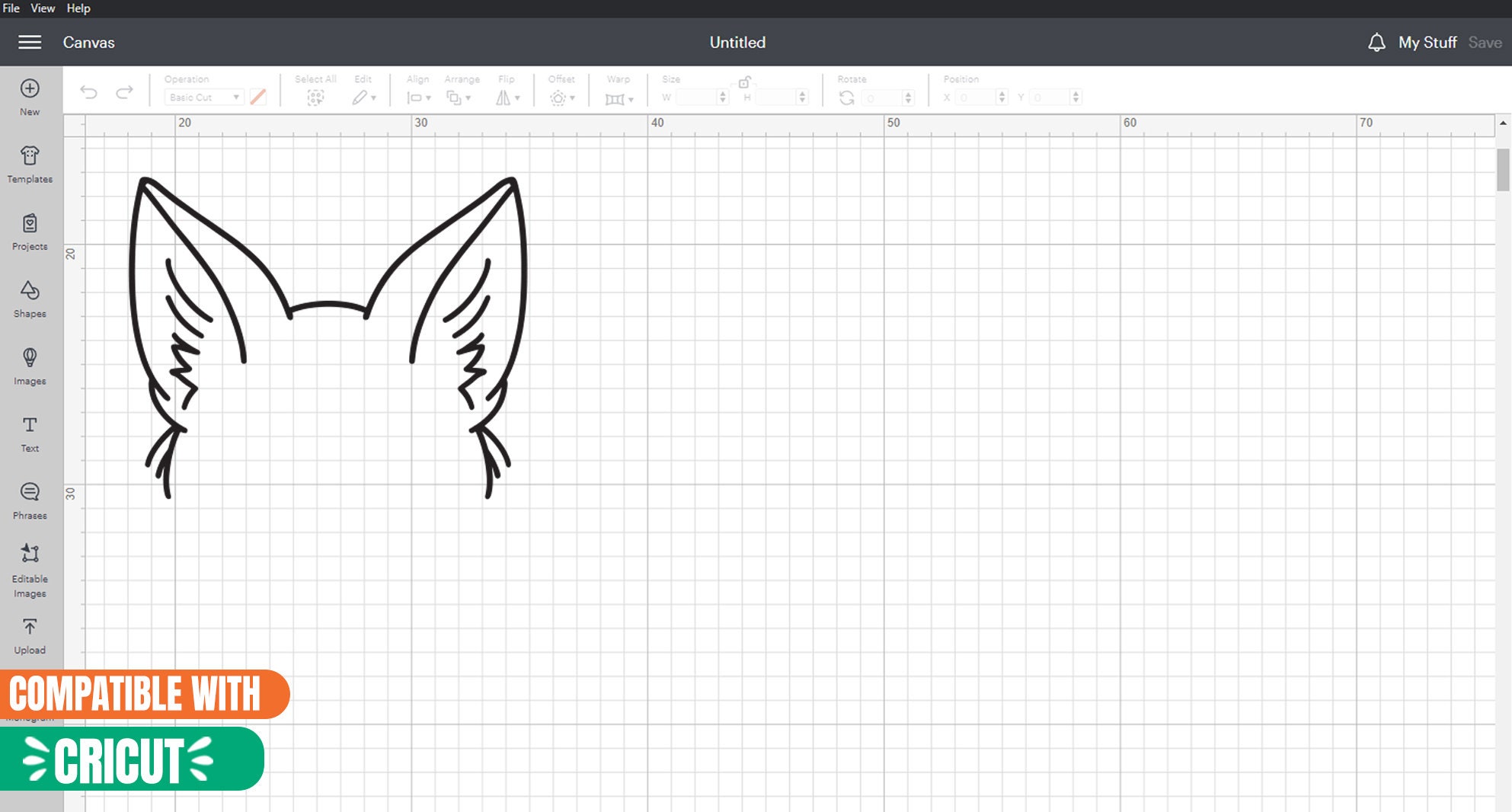
Task: Open the Images panel
Action: [30, 366]
